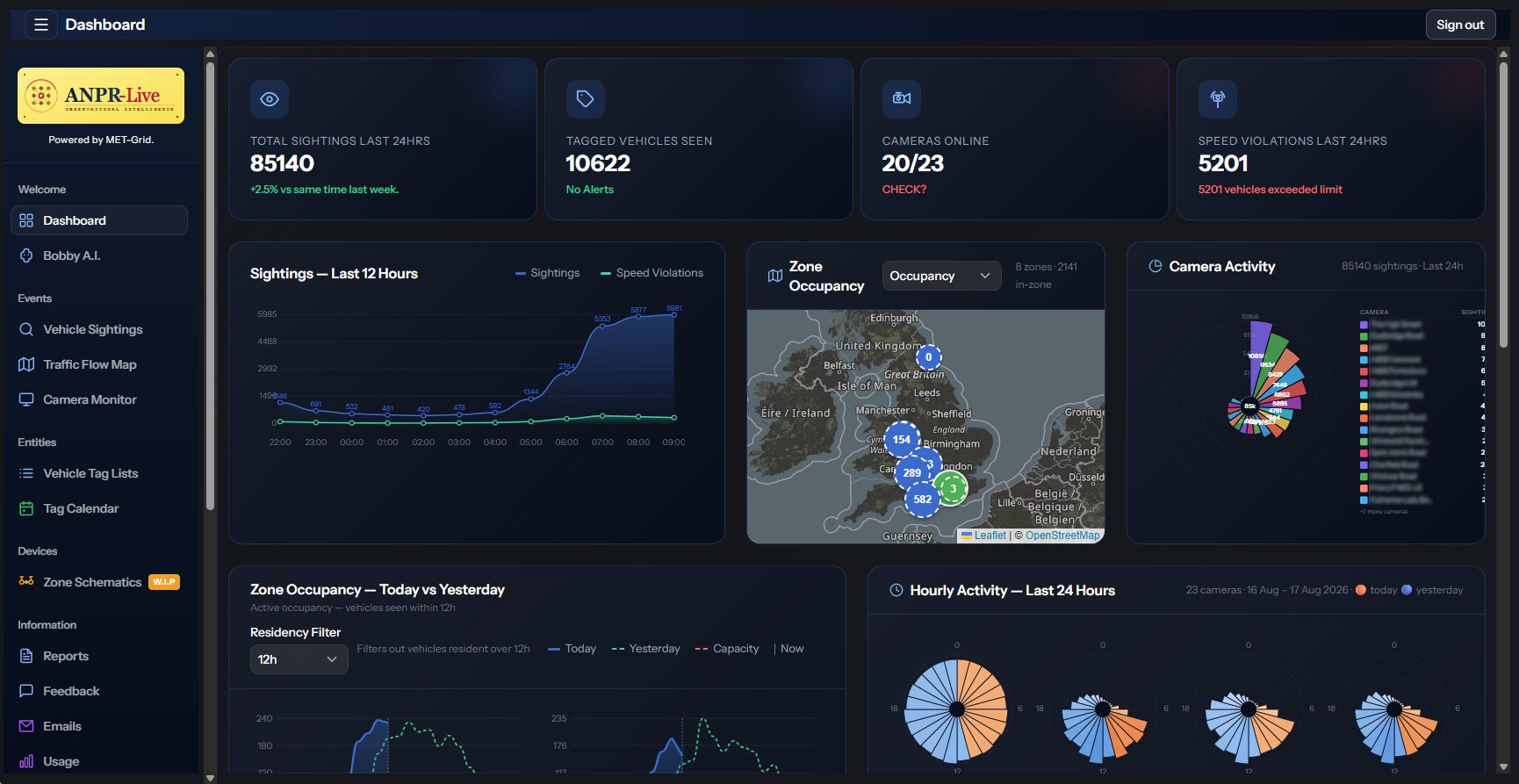The height and width of the screenshot is (784, 1519).
Task: Click the Vehicle Tag Lists icon
Action: (26, 473)
